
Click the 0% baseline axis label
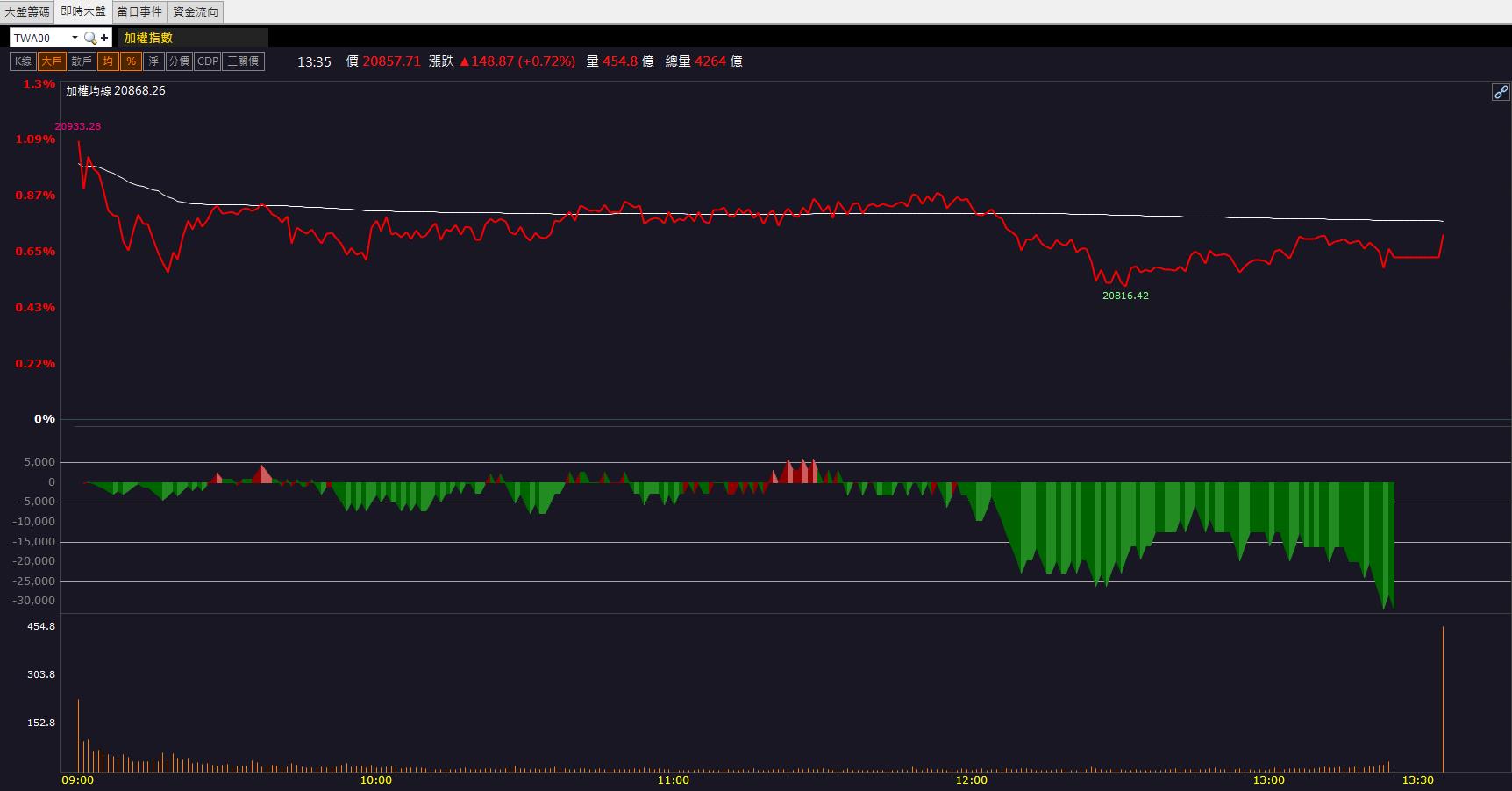(45, 419)
